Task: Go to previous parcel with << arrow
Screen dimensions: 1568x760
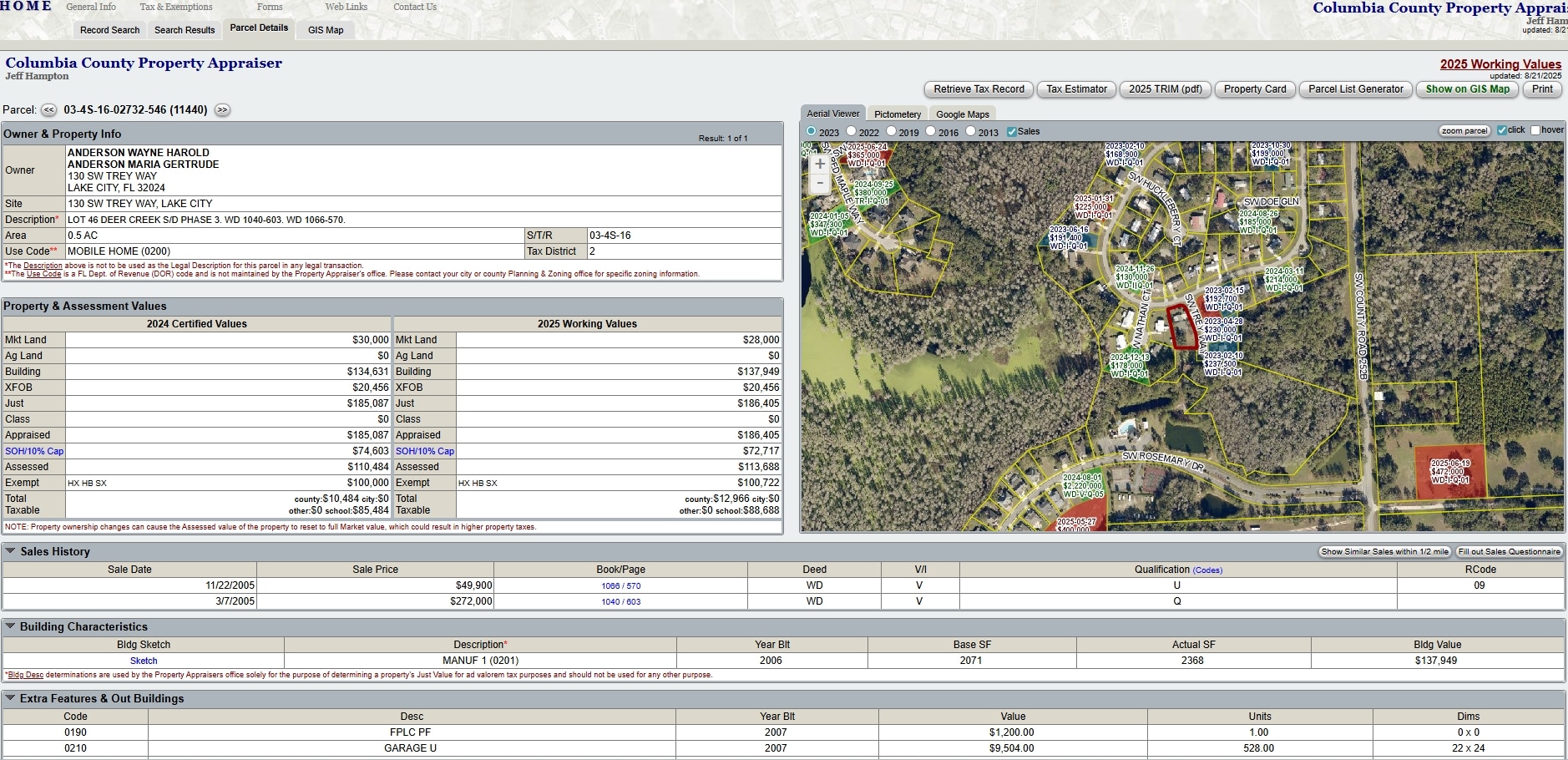Action: pos(49,110)
